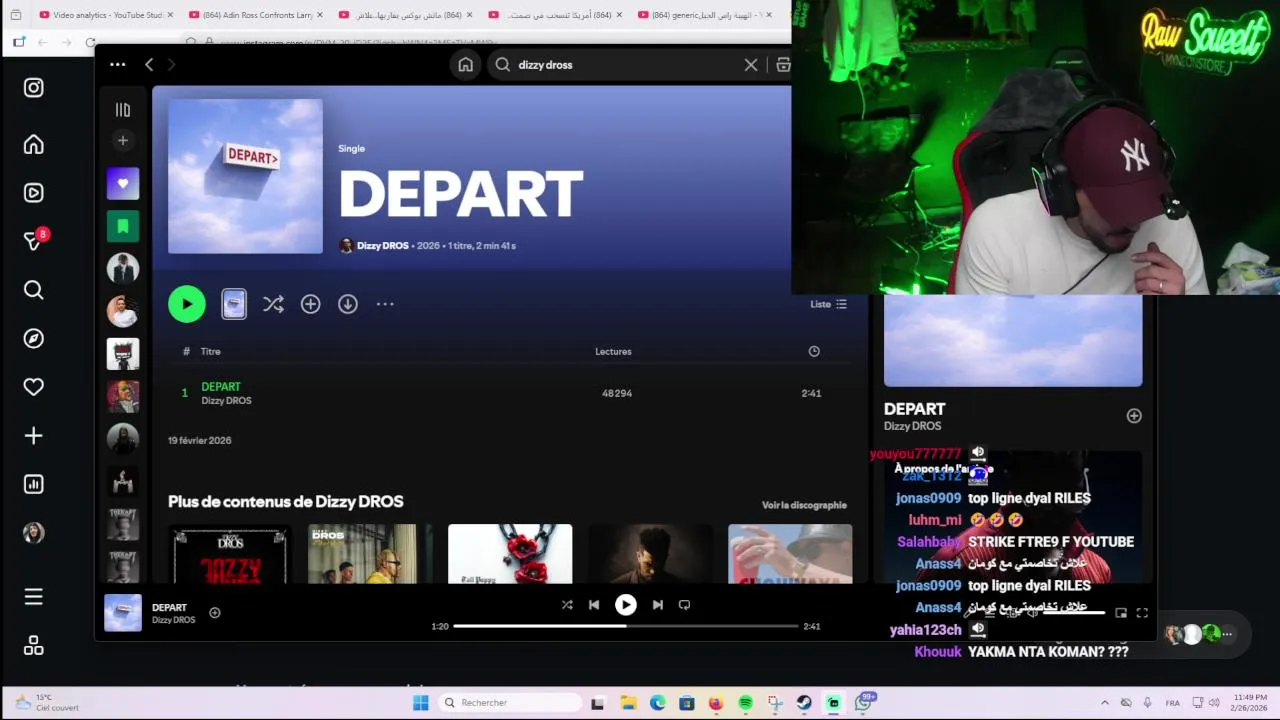
Task: Open Instagram notifications heart icon
Action: click(x=33, y=387)
